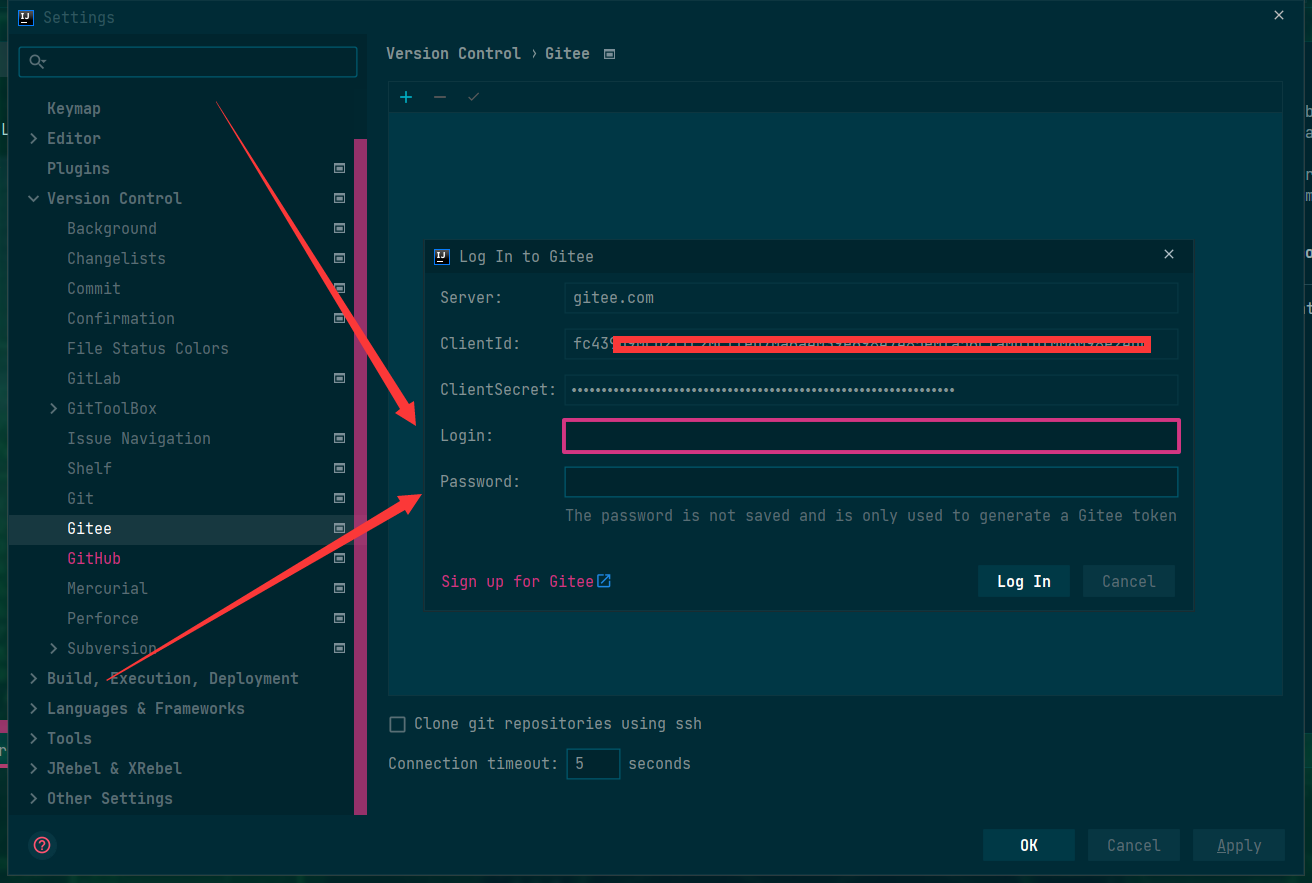Click the Server field showing gitee.com
This screenshot has height=883, width=1312.
pyautogui.click(x=871, y=298)
